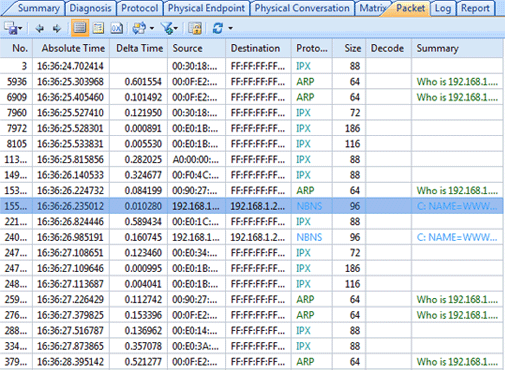Select the Packet tab
Screen dimensions: 505x370
(x=411, y=8)
